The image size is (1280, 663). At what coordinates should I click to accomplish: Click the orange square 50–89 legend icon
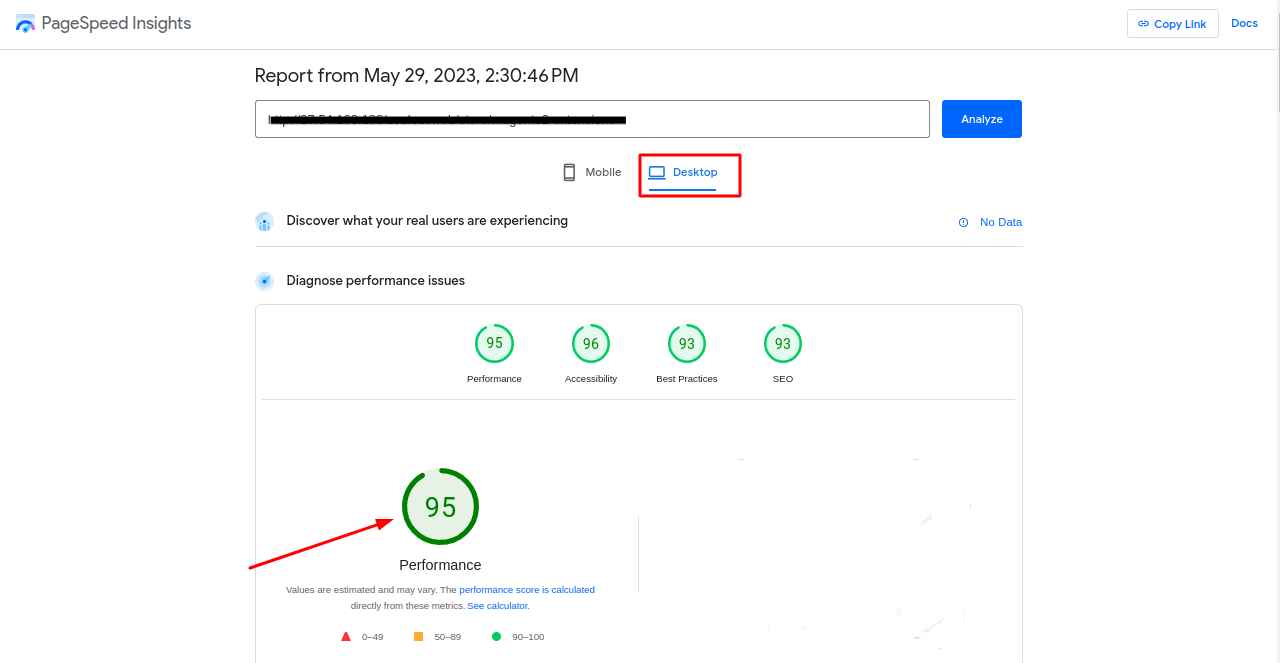coord(418,636)
